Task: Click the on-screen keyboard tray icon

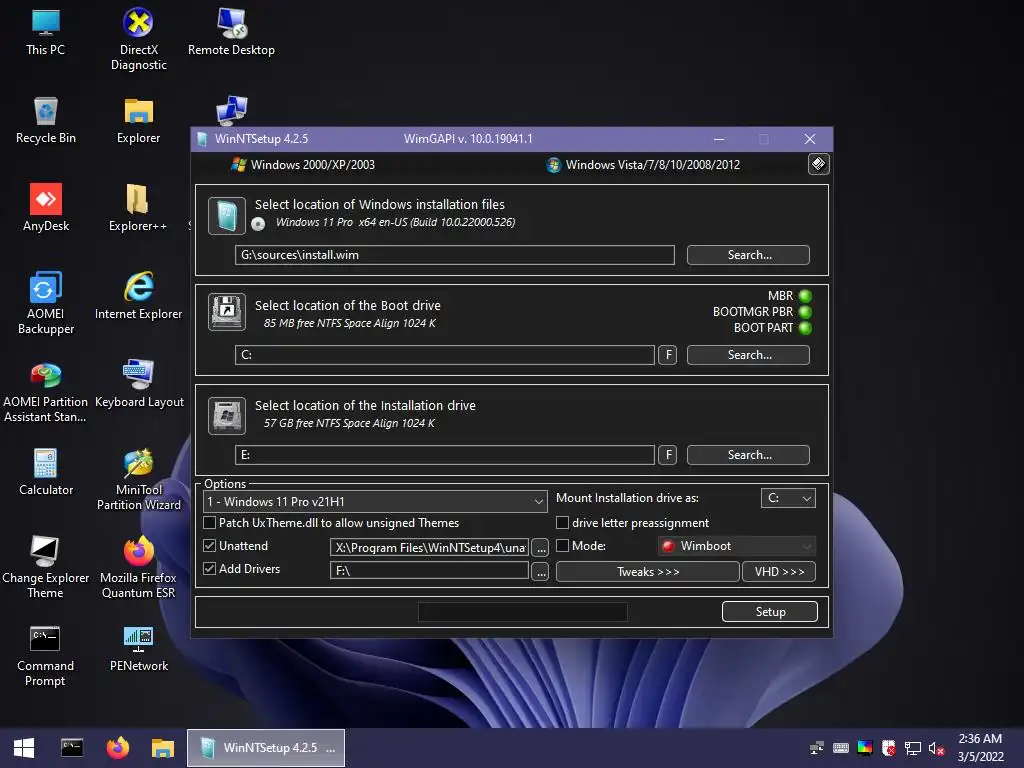Action: (x=841, y=748)
